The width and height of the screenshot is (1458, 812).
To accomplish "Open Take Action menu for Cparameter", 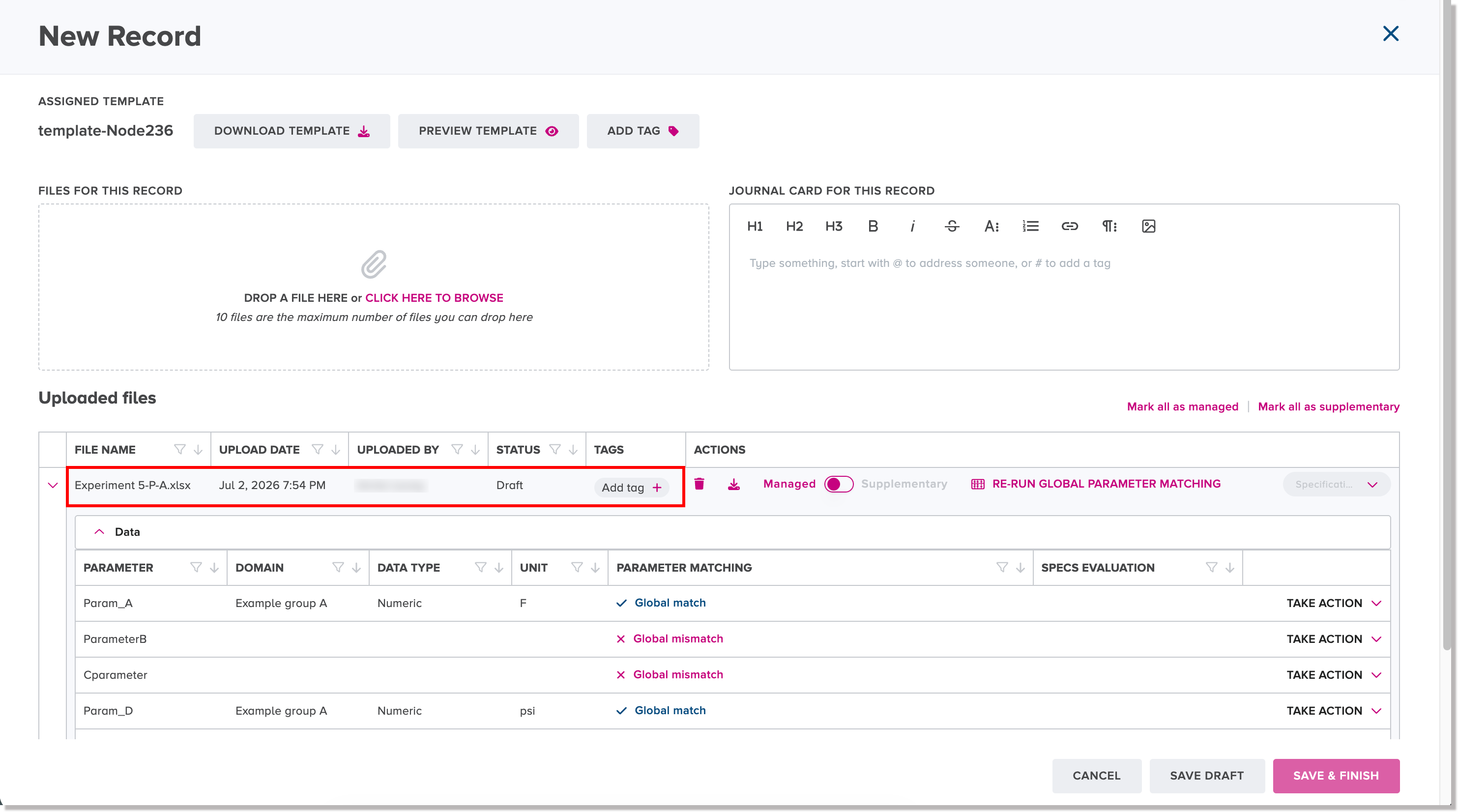I will click(1334, 675).
